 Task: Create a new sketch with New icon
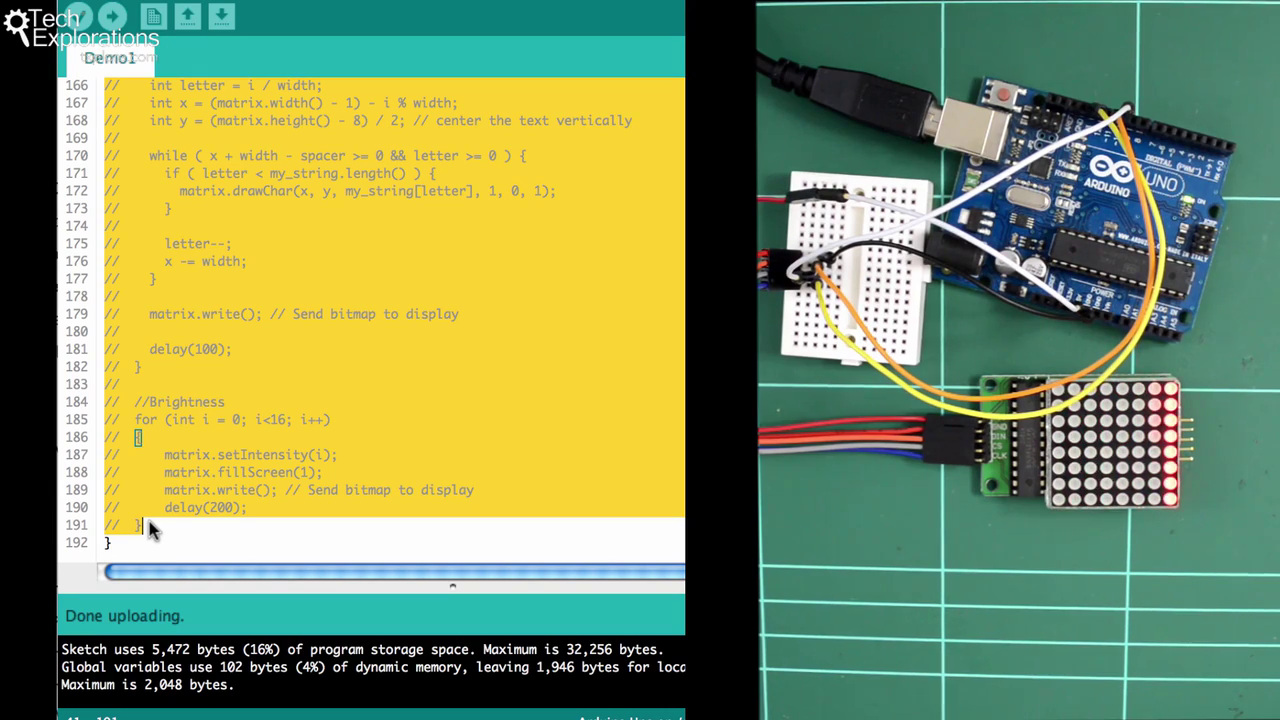(x=153, y=15)
